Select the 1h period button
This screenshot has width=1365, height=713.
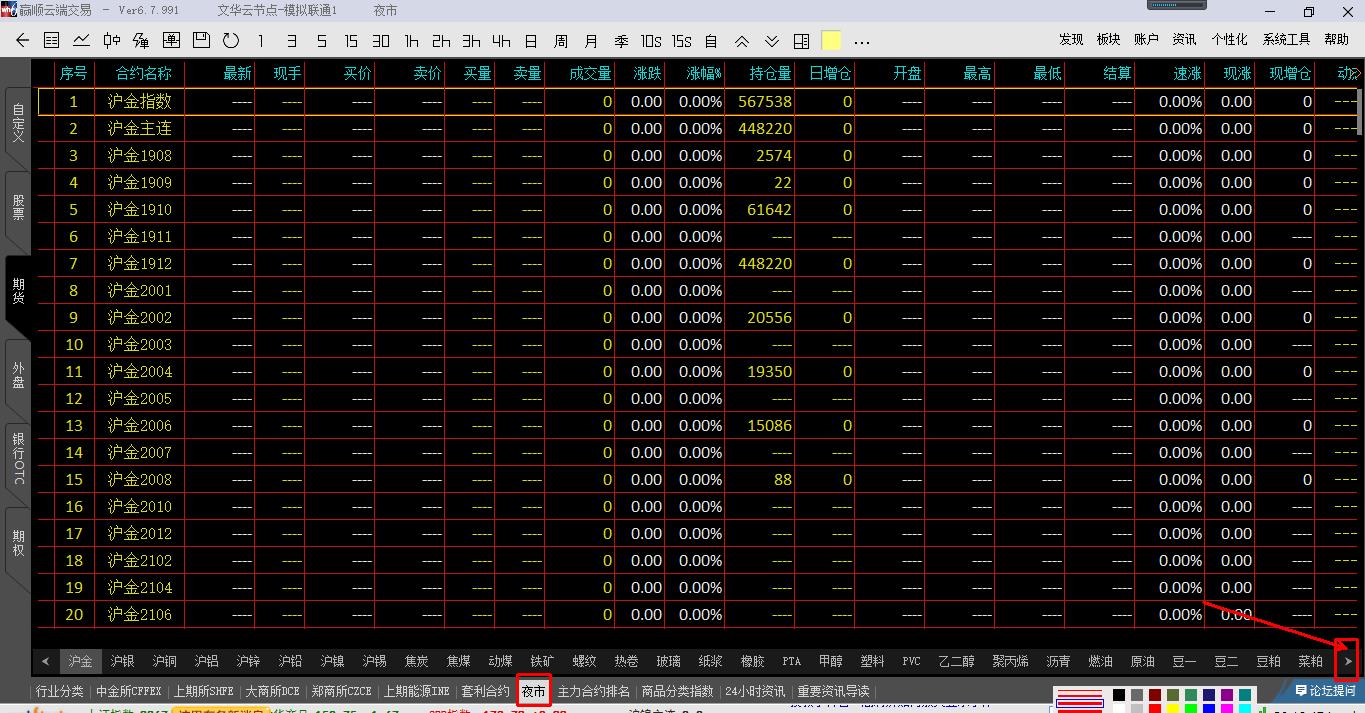point(411,41)
